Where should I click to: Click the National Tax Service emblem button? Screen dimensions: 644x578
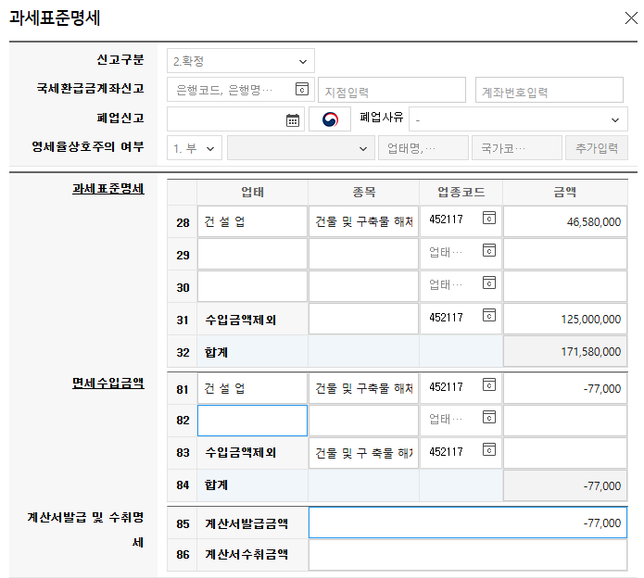pyautogui.click(x=330, y=120)
